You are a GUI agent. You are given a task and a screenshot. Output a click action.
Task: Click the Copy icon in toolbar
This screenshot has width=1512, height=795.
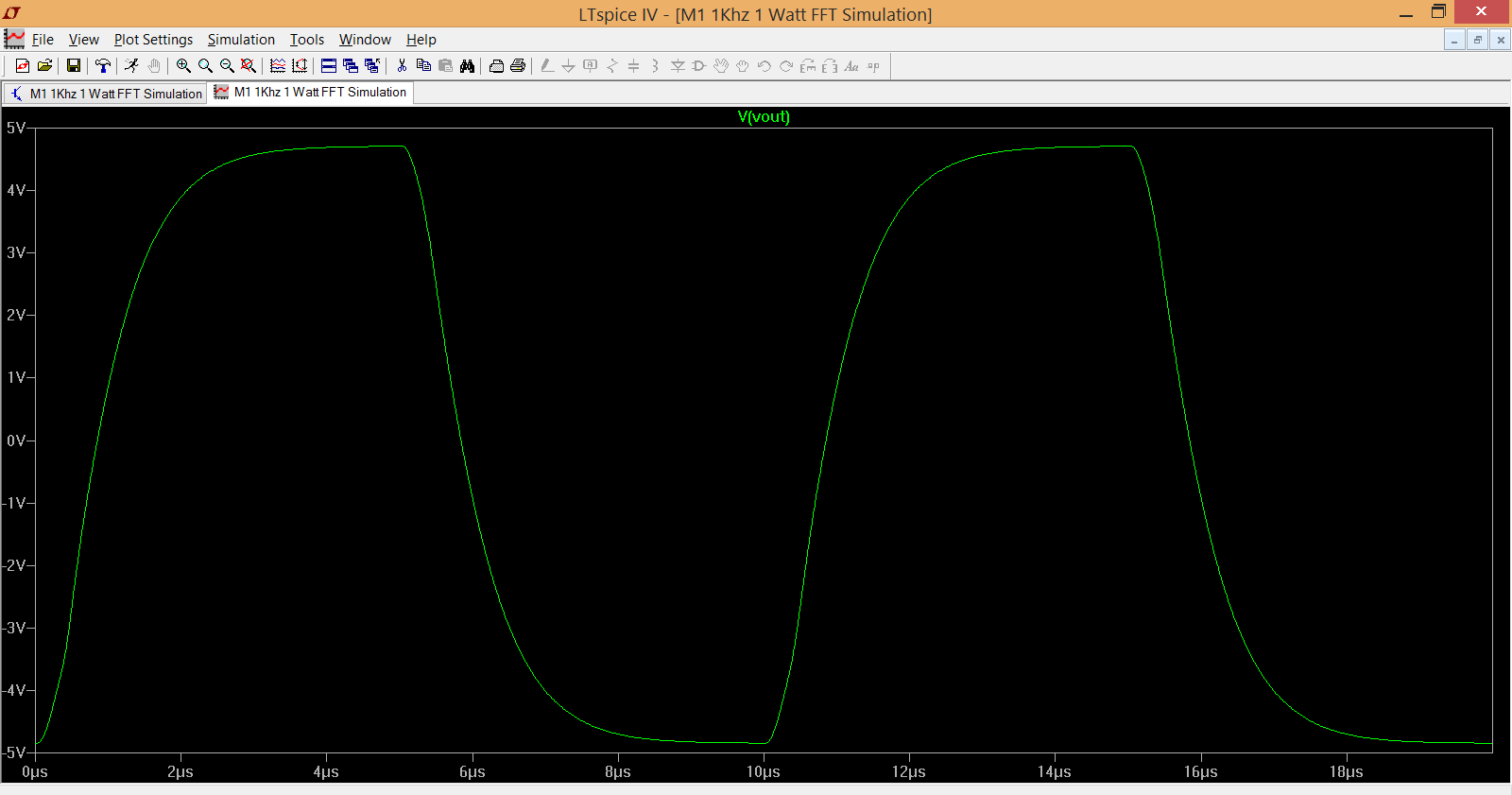tap(423, 66)
